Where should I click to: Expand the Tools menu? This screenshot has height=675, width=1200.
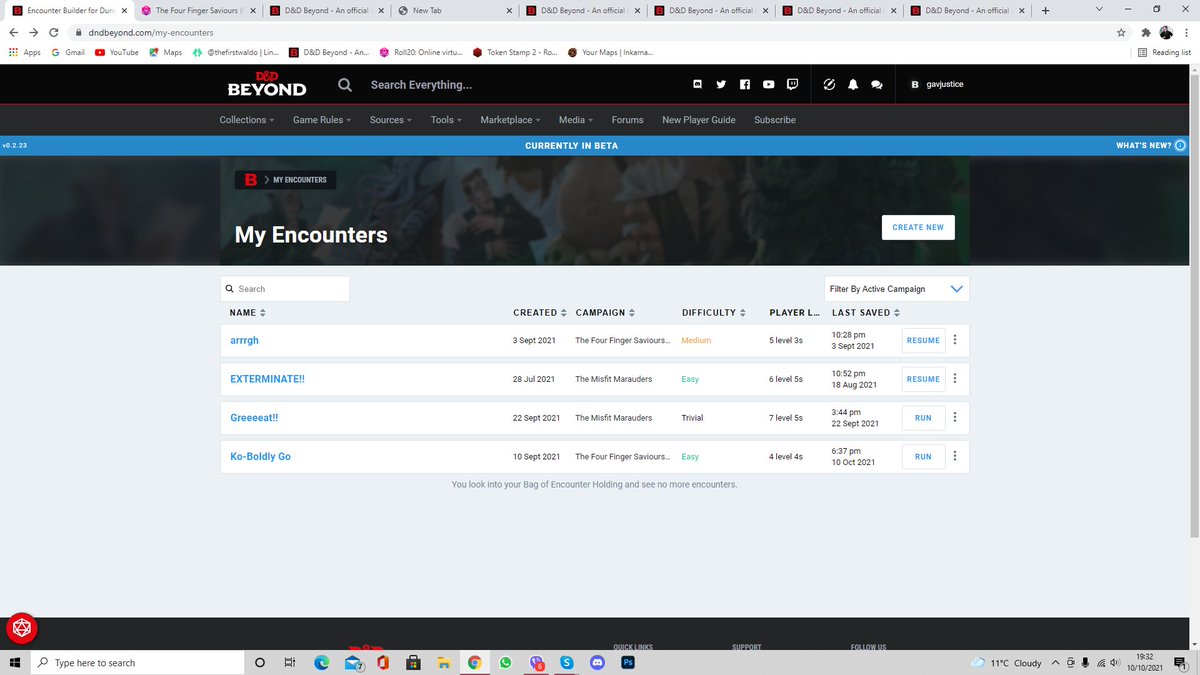[447, 120]
